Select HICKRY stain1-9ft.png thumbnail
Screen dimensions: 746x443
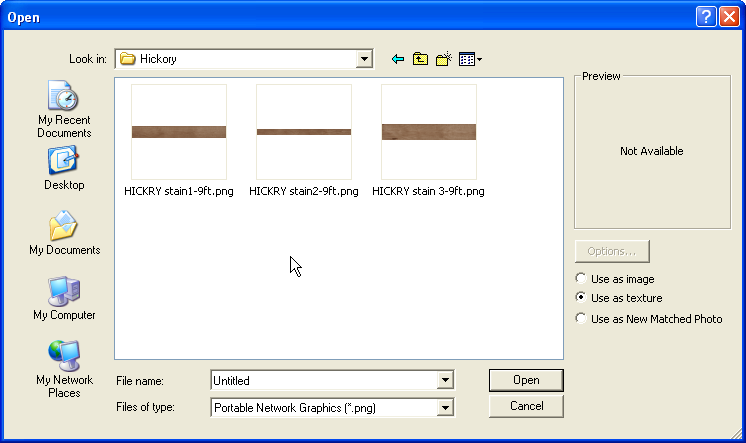pos(179,132)
